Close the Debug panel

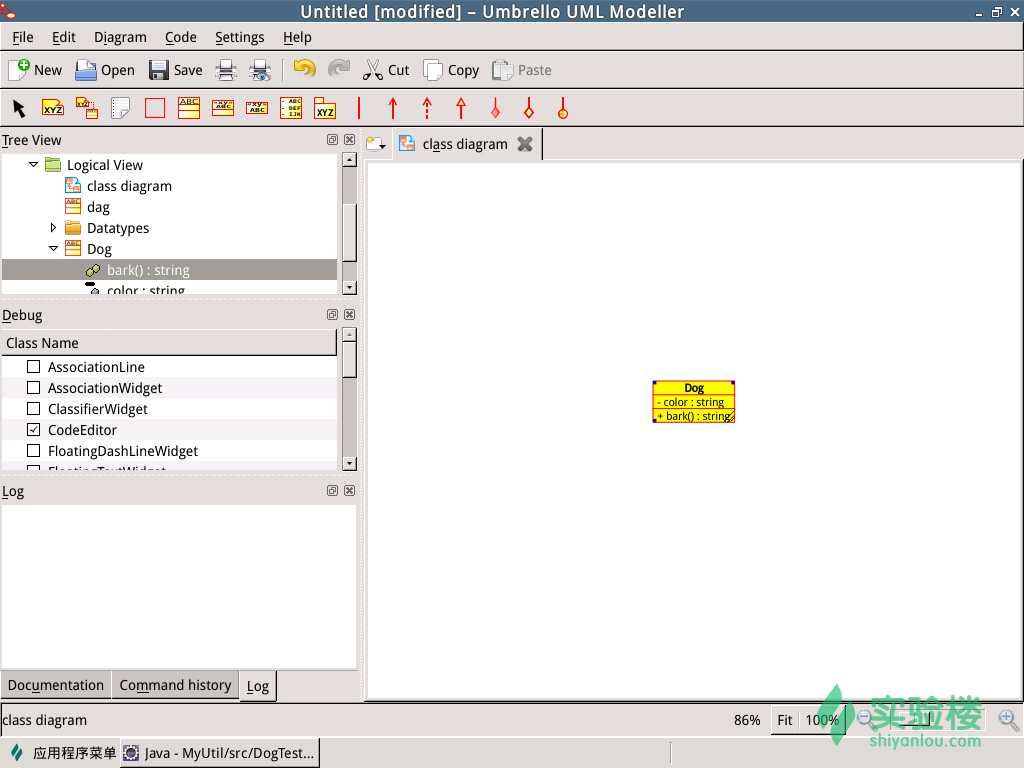(x=350, y=314)
